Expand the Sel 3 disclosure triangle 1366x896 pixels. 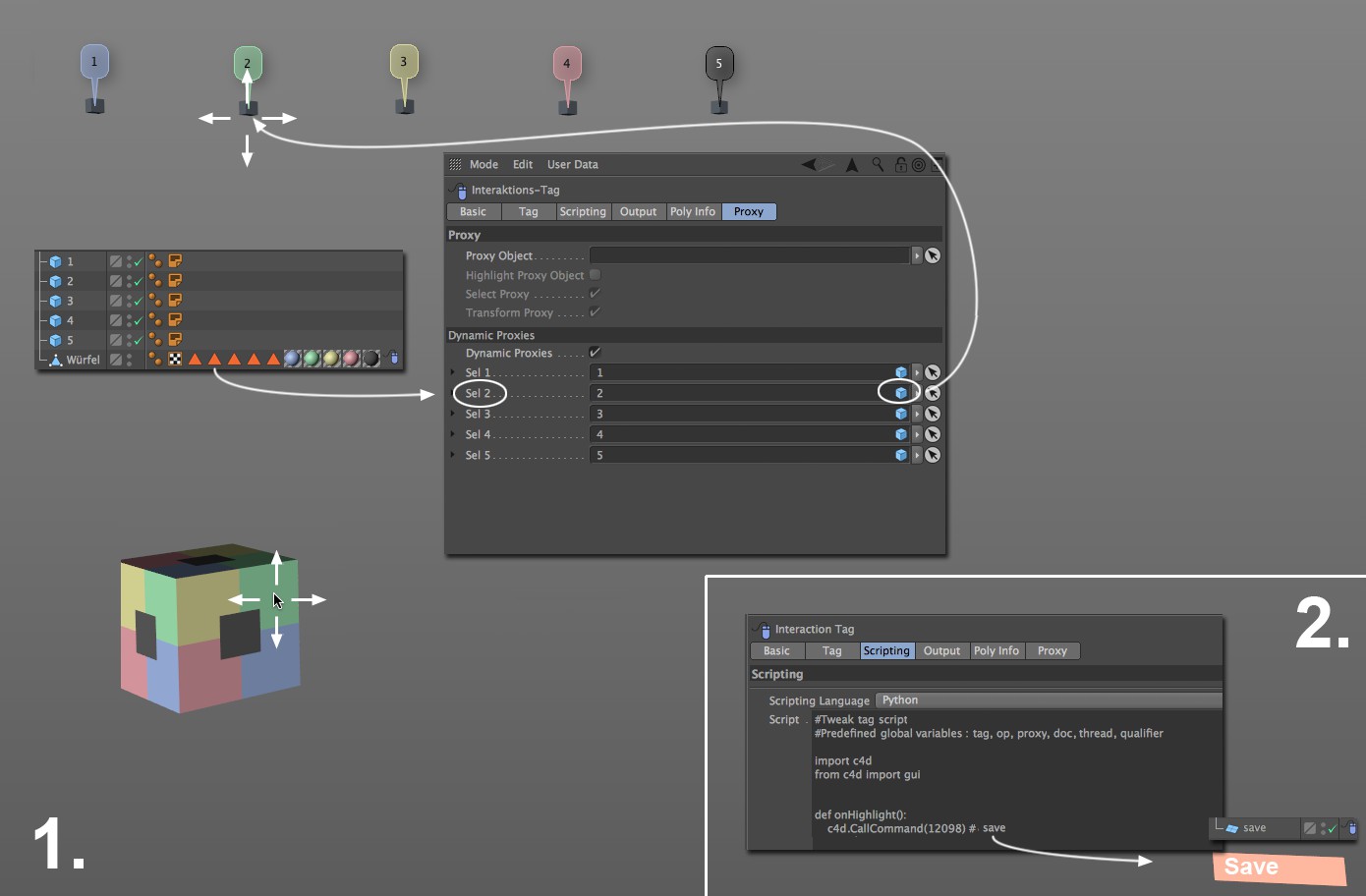(453, 414)
